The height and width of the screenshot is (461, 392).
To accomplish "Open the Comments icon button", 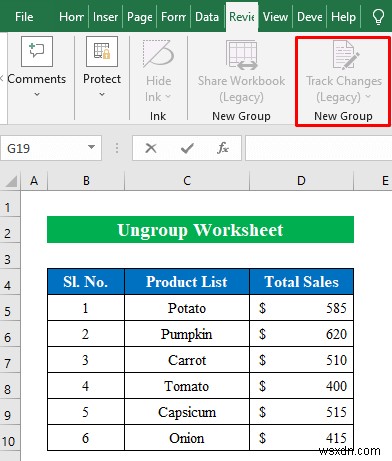I will point(37,51).
